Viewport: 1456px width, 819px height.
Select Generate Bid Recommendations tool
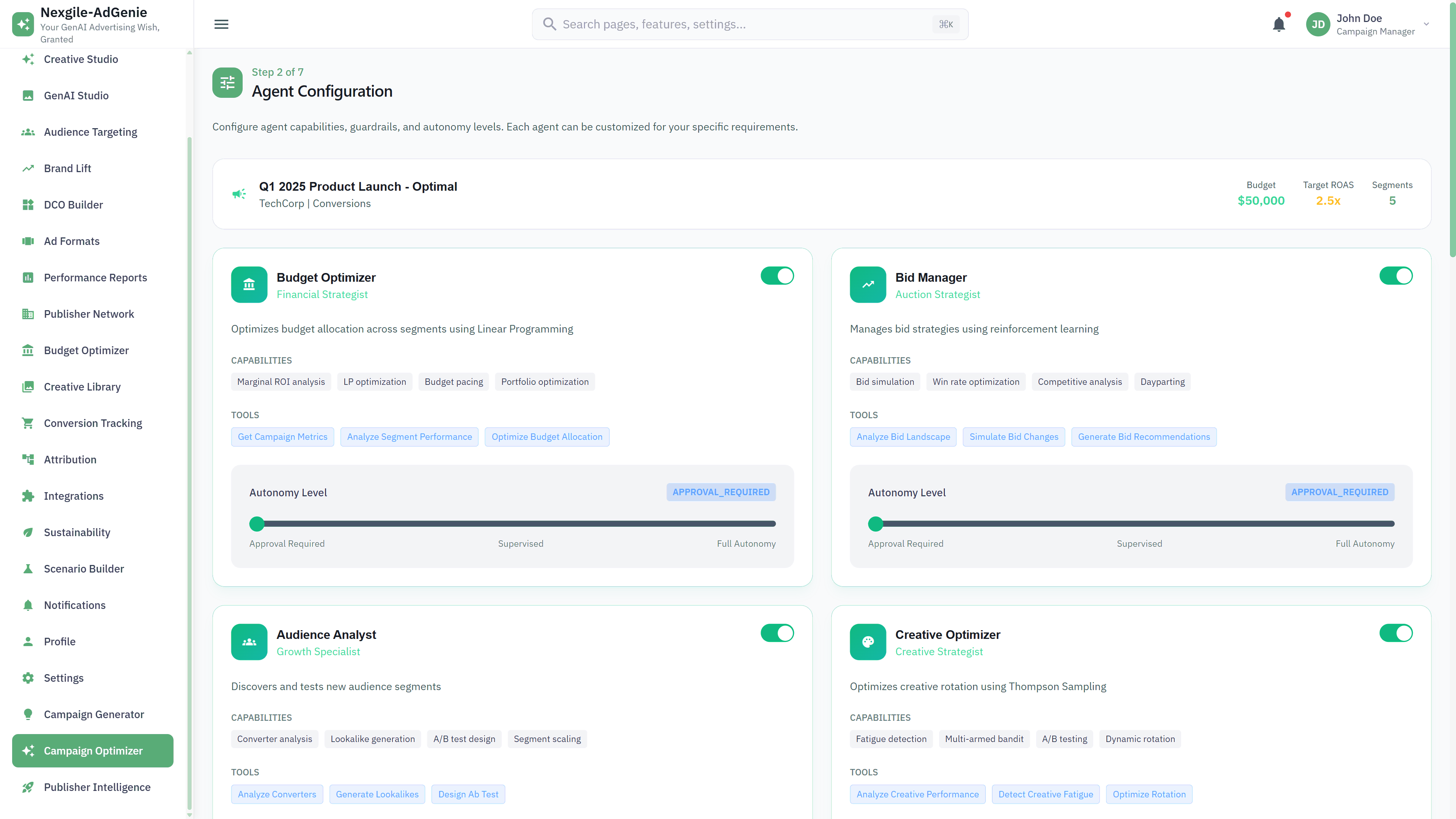[x=1144, y=436]
